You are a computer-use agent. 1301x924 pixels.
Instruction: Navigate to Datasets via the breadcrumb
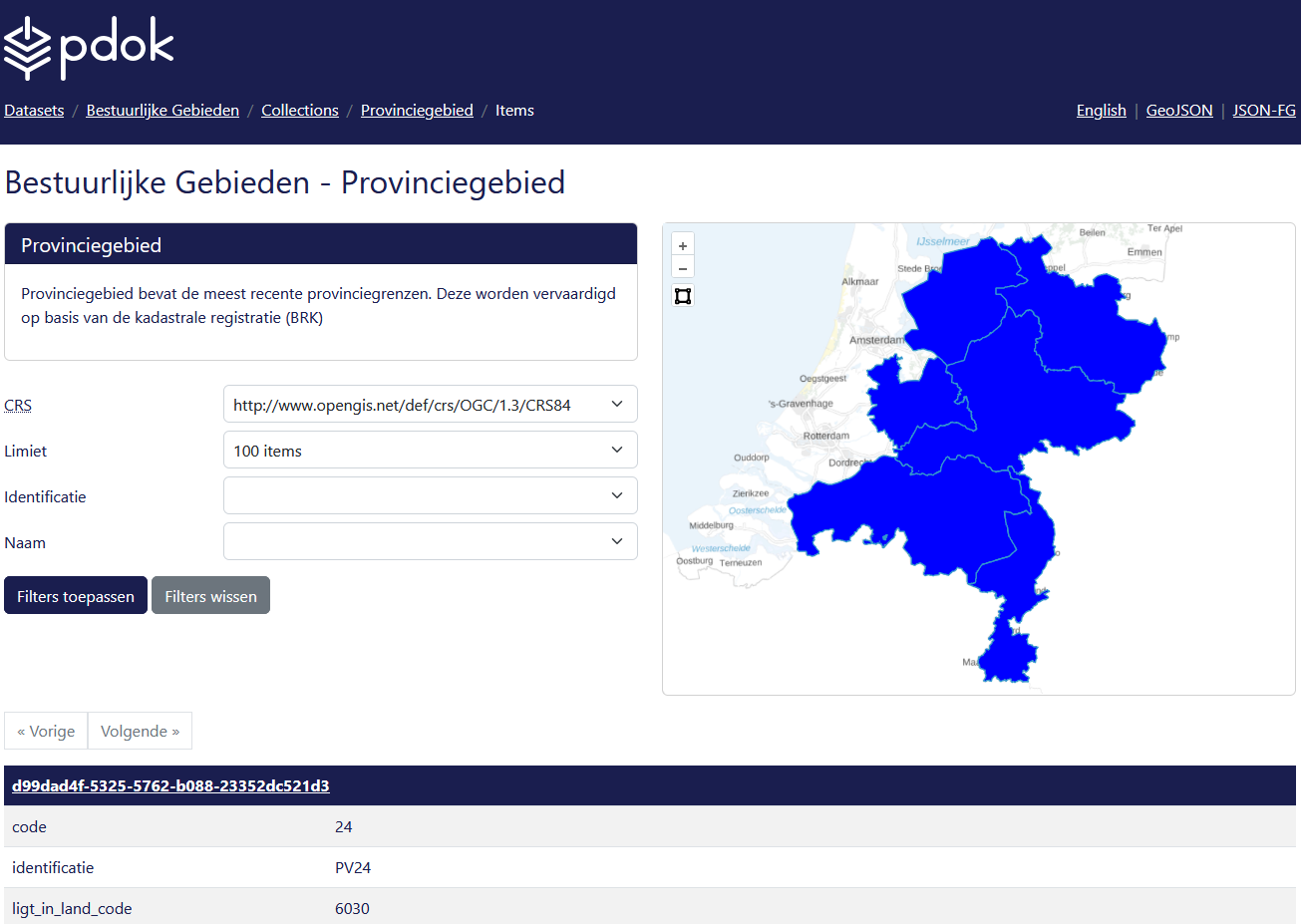point(33,110)
